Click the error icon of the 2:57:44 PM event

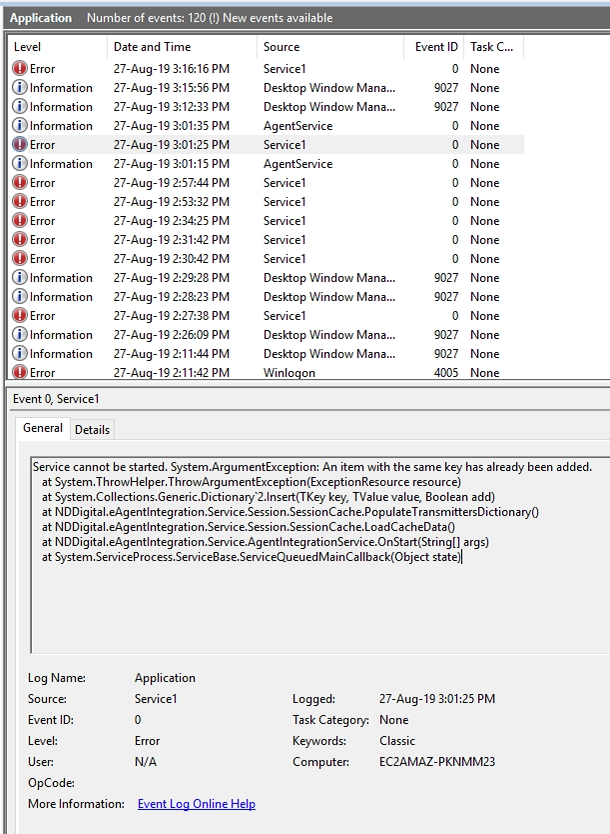(20, 183)
